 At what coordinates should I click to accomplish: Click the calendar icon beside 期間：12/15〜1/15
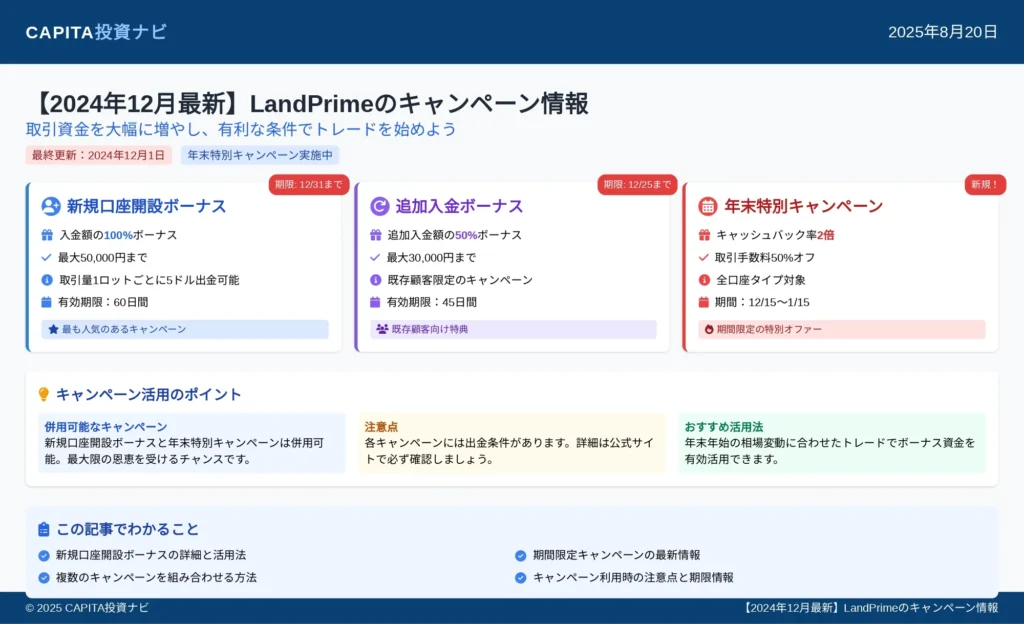[x=703, y=302]
